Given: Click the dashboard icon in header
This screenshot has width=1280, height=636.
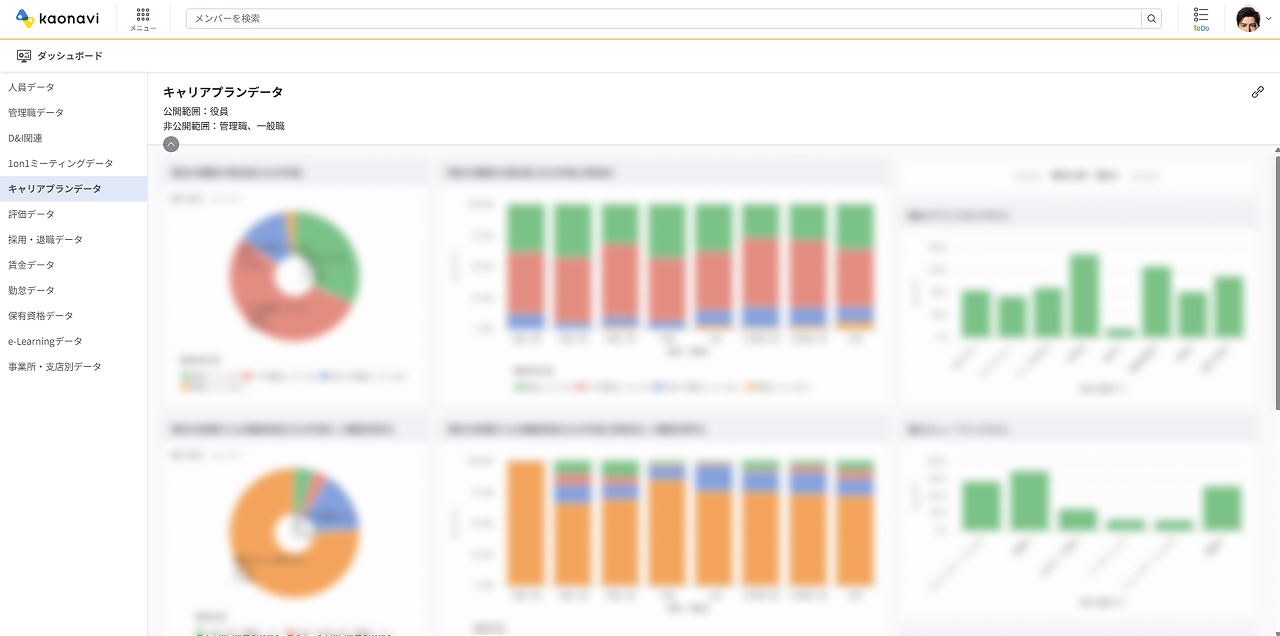Looking at the screenshot, I should pos(24,56).
